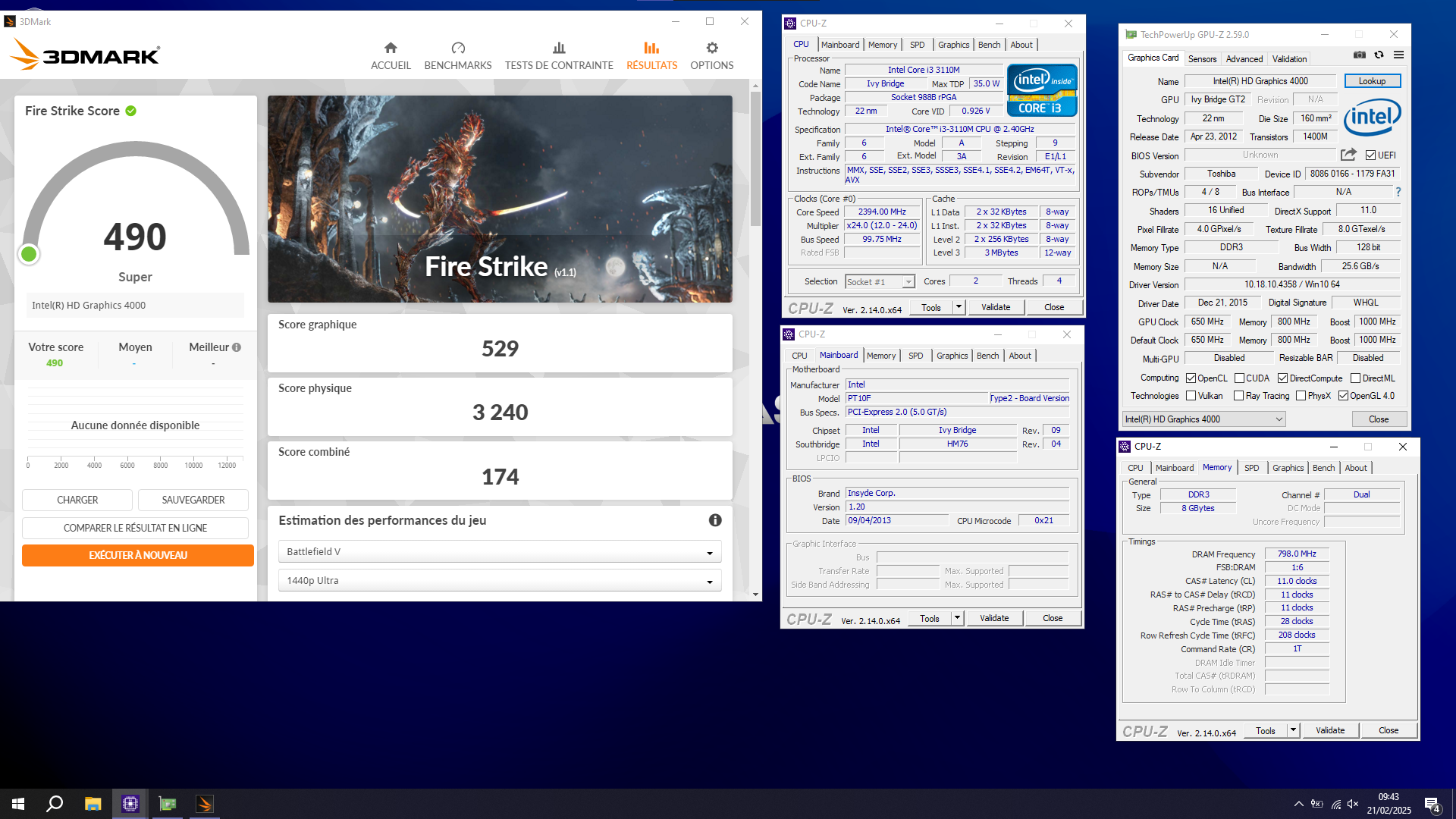The height and width of the screenshot is (819, 1456).
Task: Click the CHARGER button
Action: pyautogui.click(x=77, y=500)
